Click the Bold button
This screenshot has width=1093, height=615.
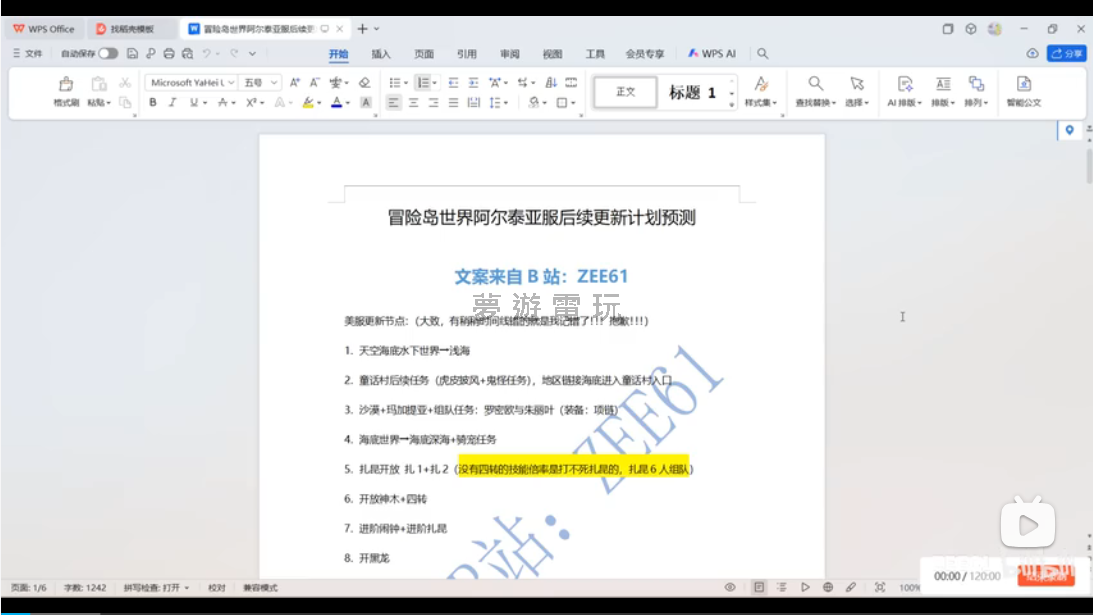tap(153, 102)
